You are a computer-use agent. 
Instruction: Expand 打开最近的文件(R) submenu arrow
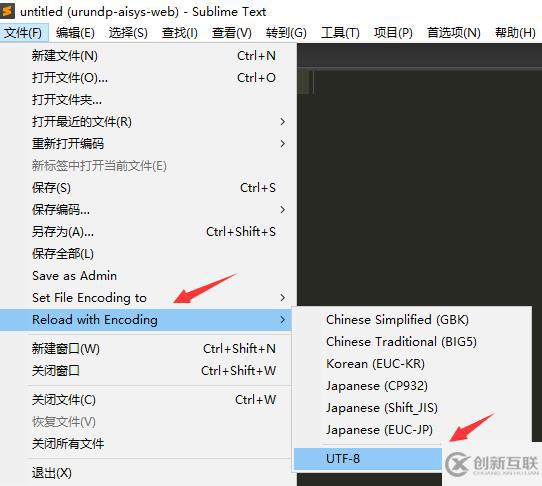(282, 121)
